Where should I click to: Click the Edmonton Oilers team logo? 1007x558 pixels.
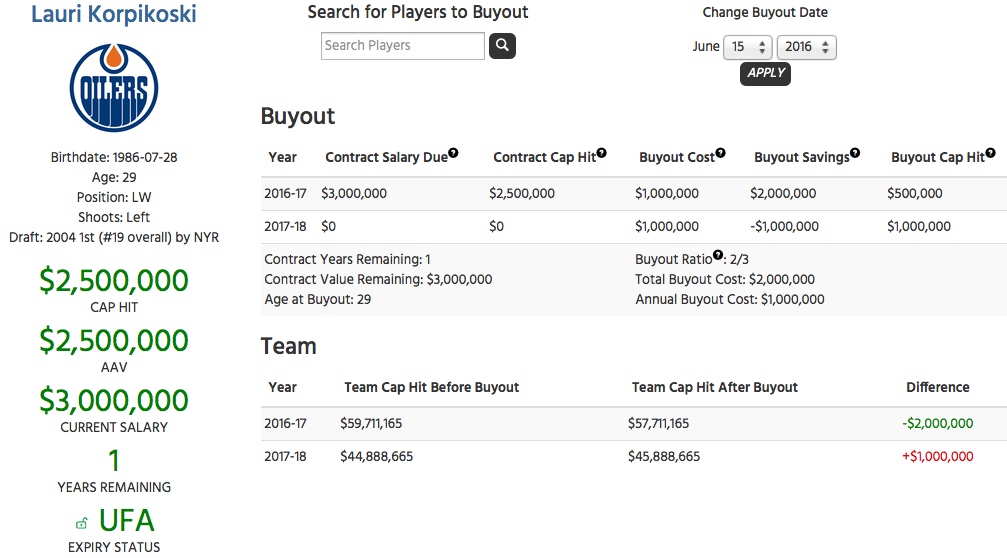tap(114, 87)
